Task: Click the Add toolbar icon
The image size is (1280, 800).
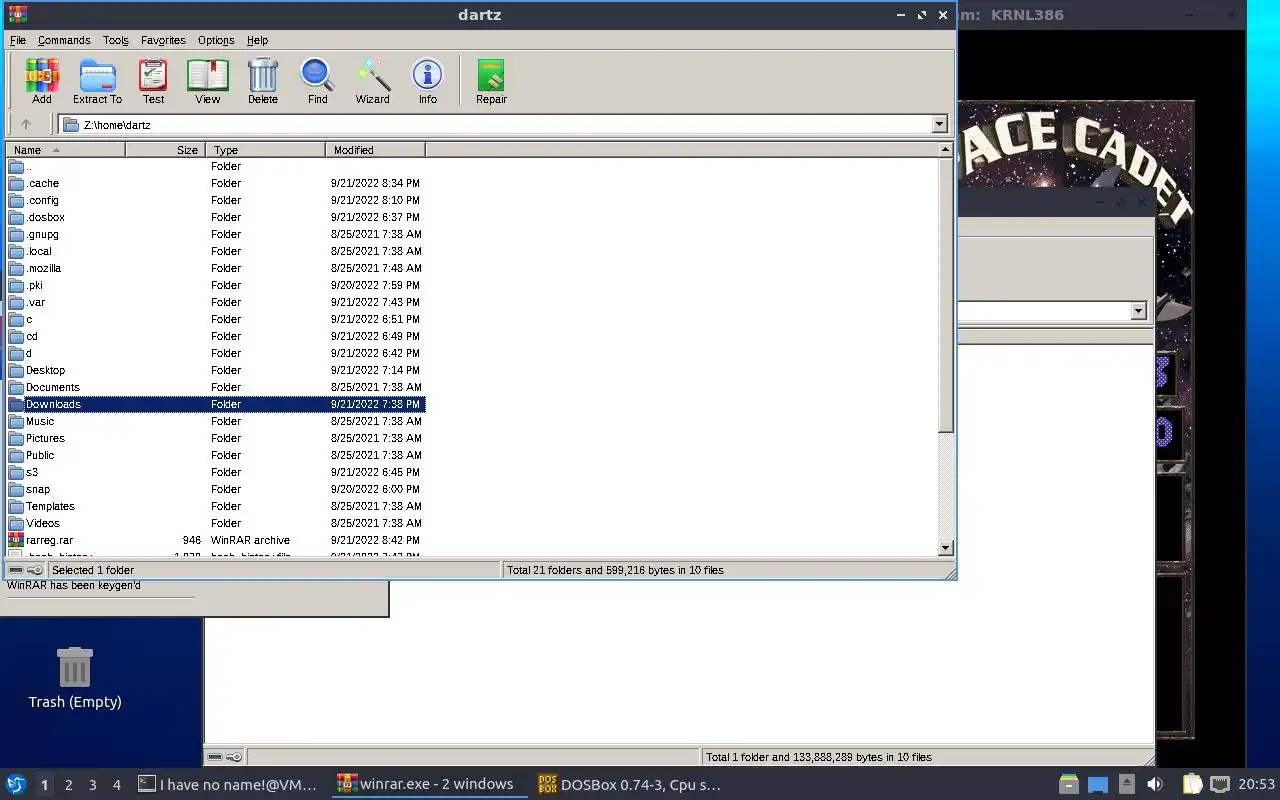Action: click(x=42, y=81)
